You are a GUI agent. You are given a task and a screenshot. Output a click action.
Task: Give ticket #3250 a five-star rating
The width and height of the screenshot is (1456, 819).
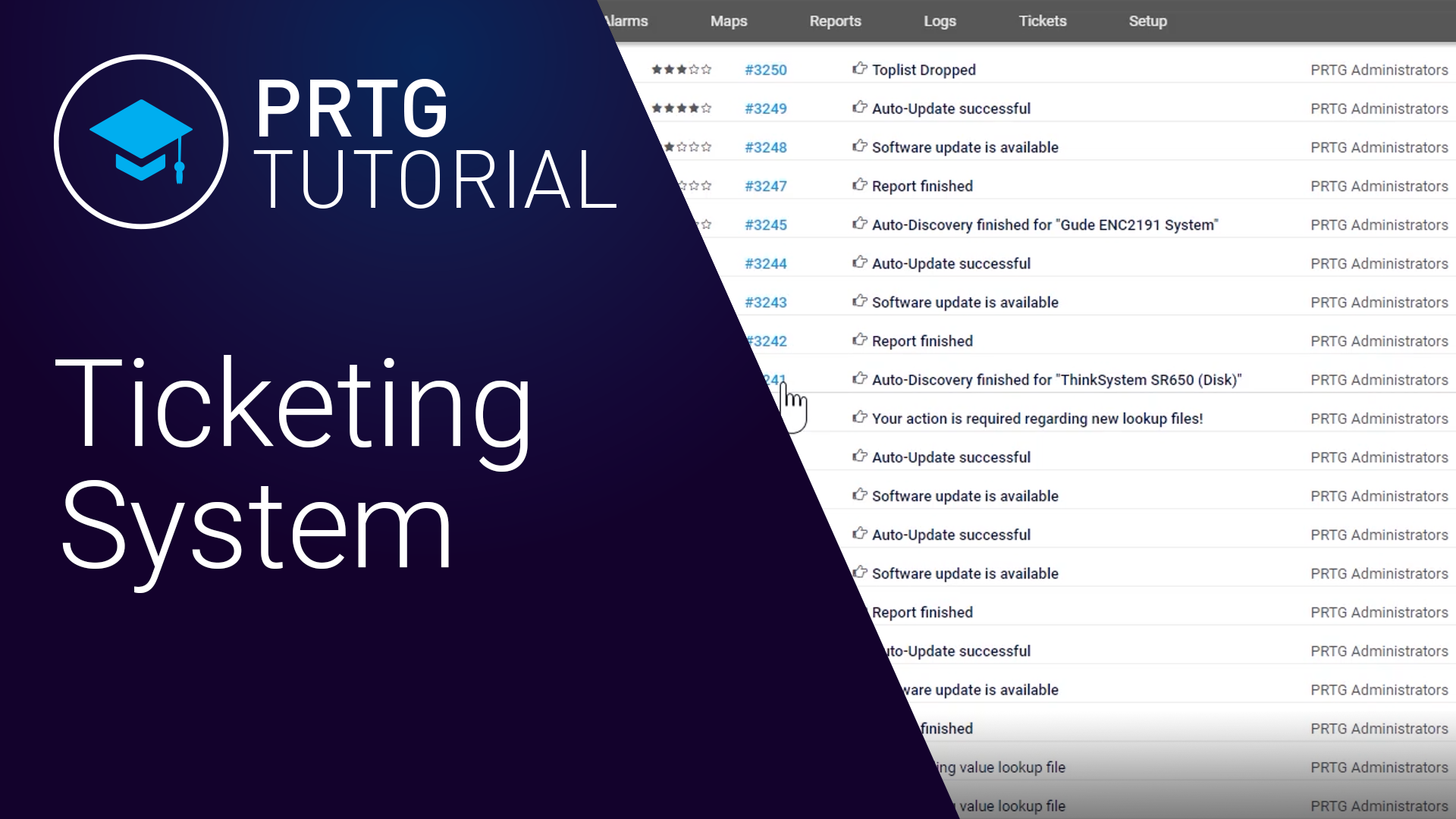pos(707,69)
